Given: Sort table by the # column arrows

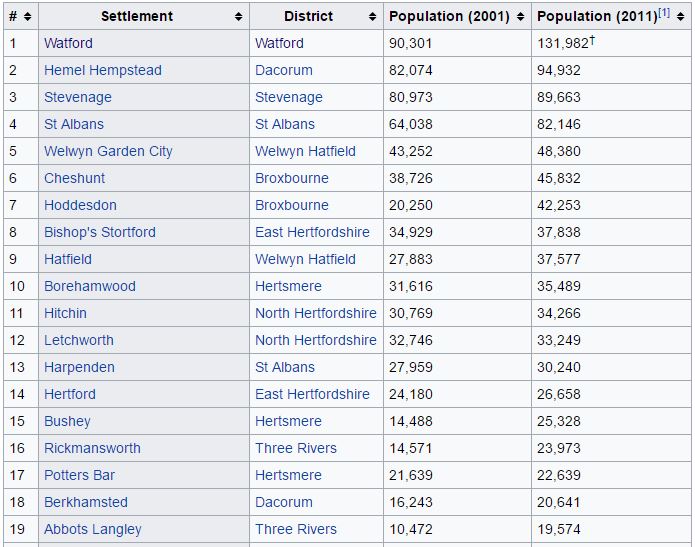Looking at the screenshot, I should (27, 17).
